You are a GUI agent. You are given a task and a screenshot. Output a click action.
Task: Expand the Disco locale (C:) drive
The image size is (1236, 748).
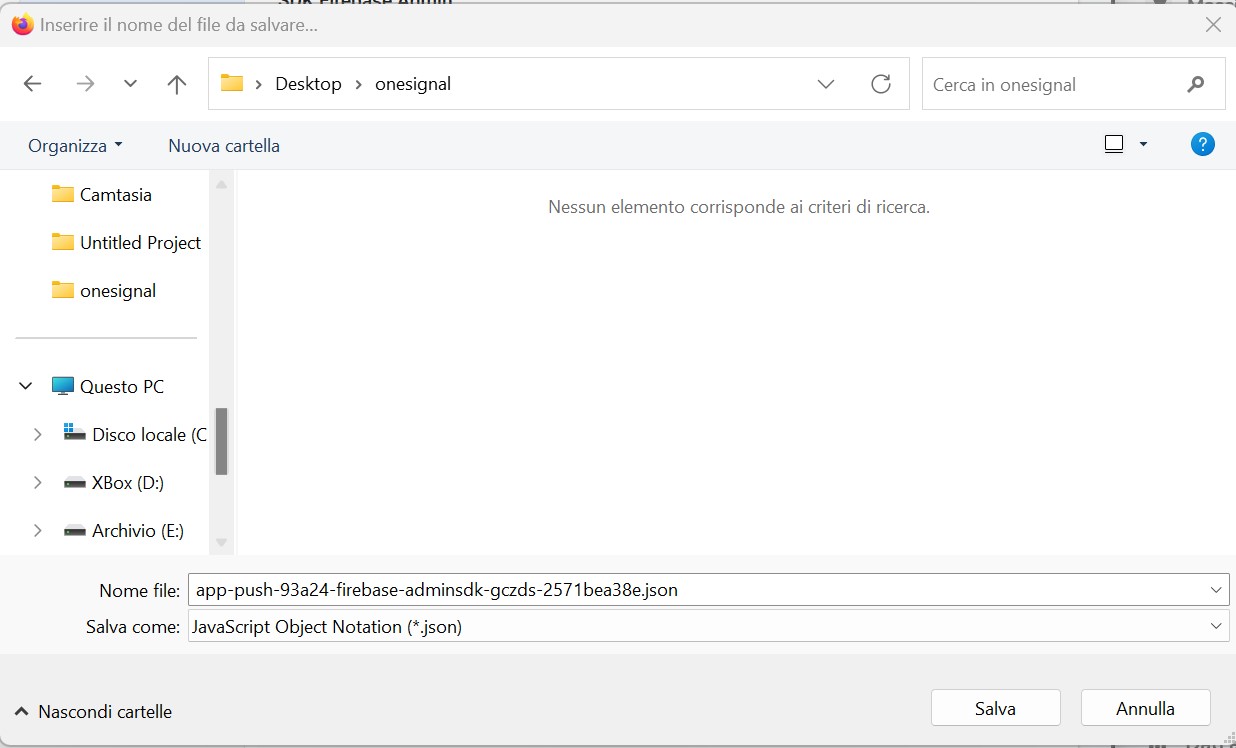[38, 435]
